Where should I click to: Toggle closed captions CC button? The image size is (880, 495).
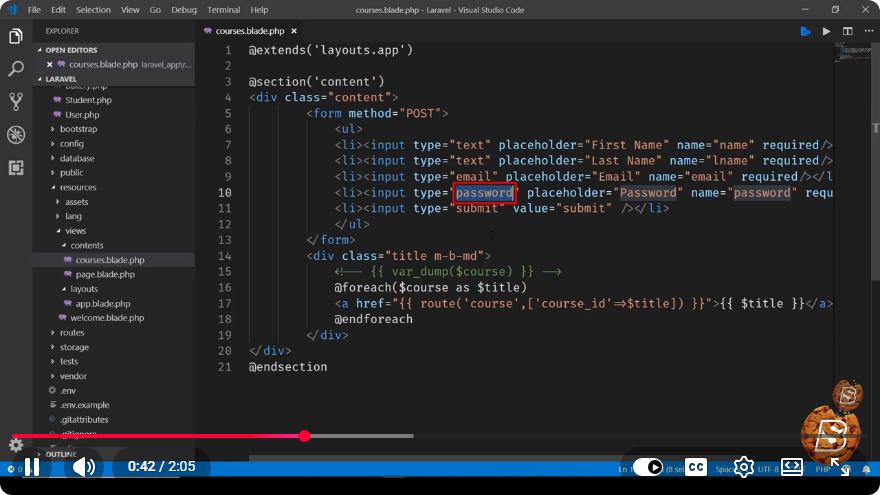click(x=696, y=467)
